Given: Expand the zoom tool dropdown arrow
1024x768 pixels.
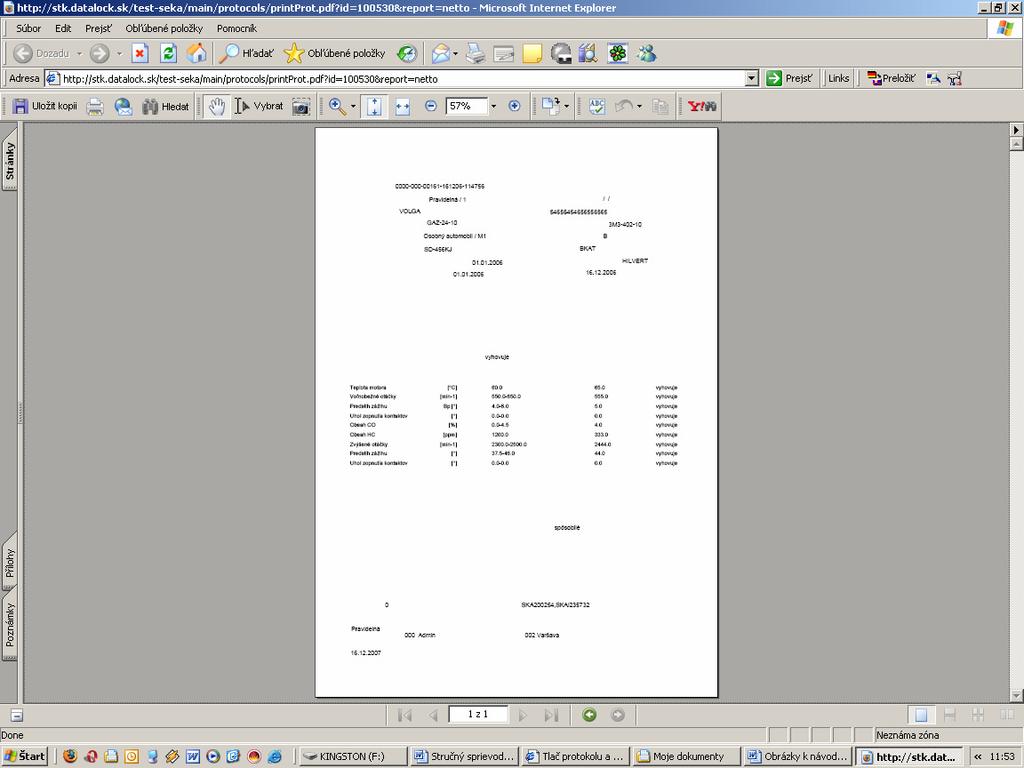Looking at the screenshot, I should point(353,106).
